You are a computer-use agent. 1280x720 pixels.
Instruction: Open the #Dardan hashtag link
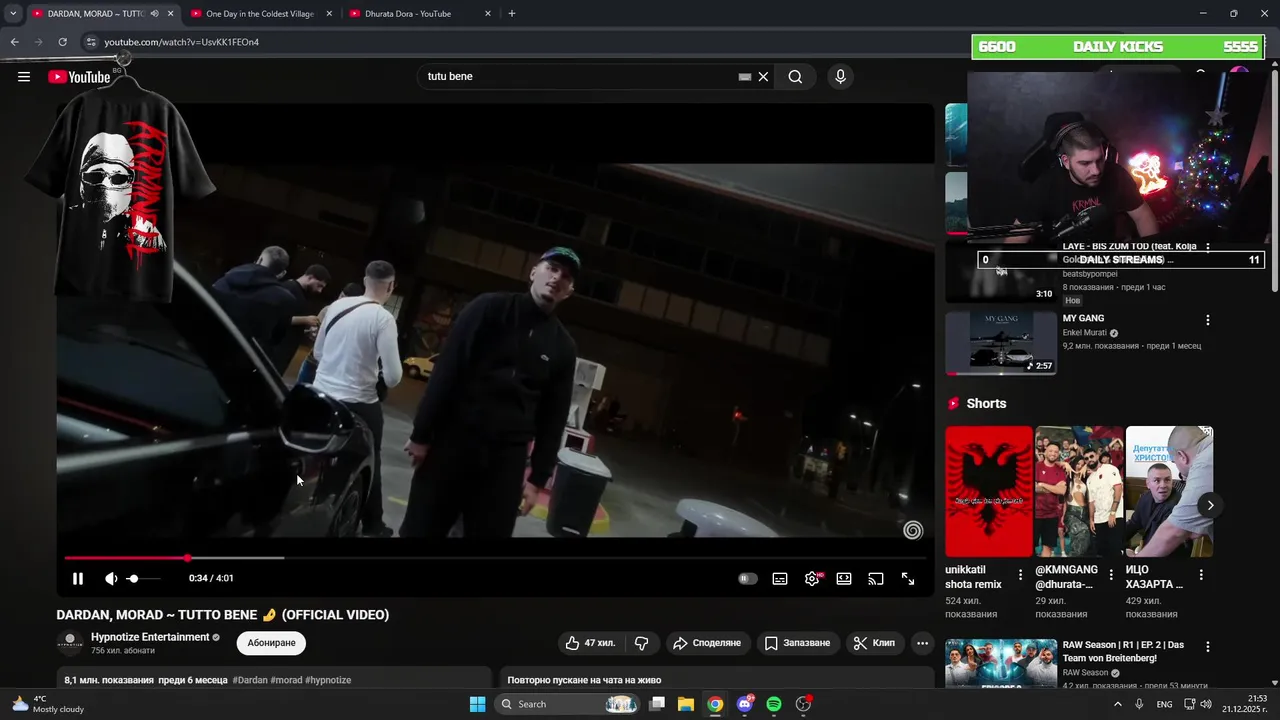pos(250,680)
